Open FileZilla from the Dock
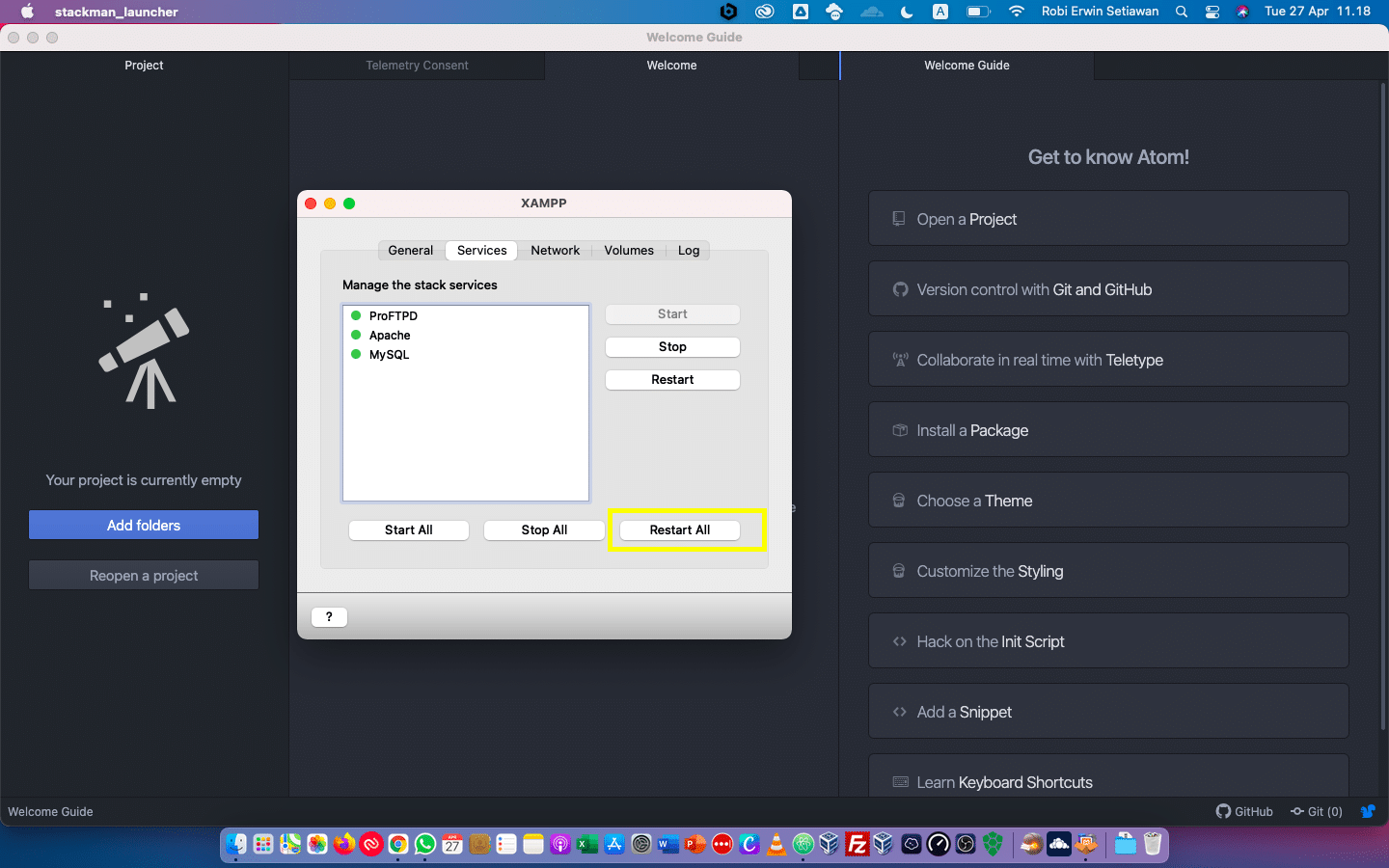 (x=857, y=845)
